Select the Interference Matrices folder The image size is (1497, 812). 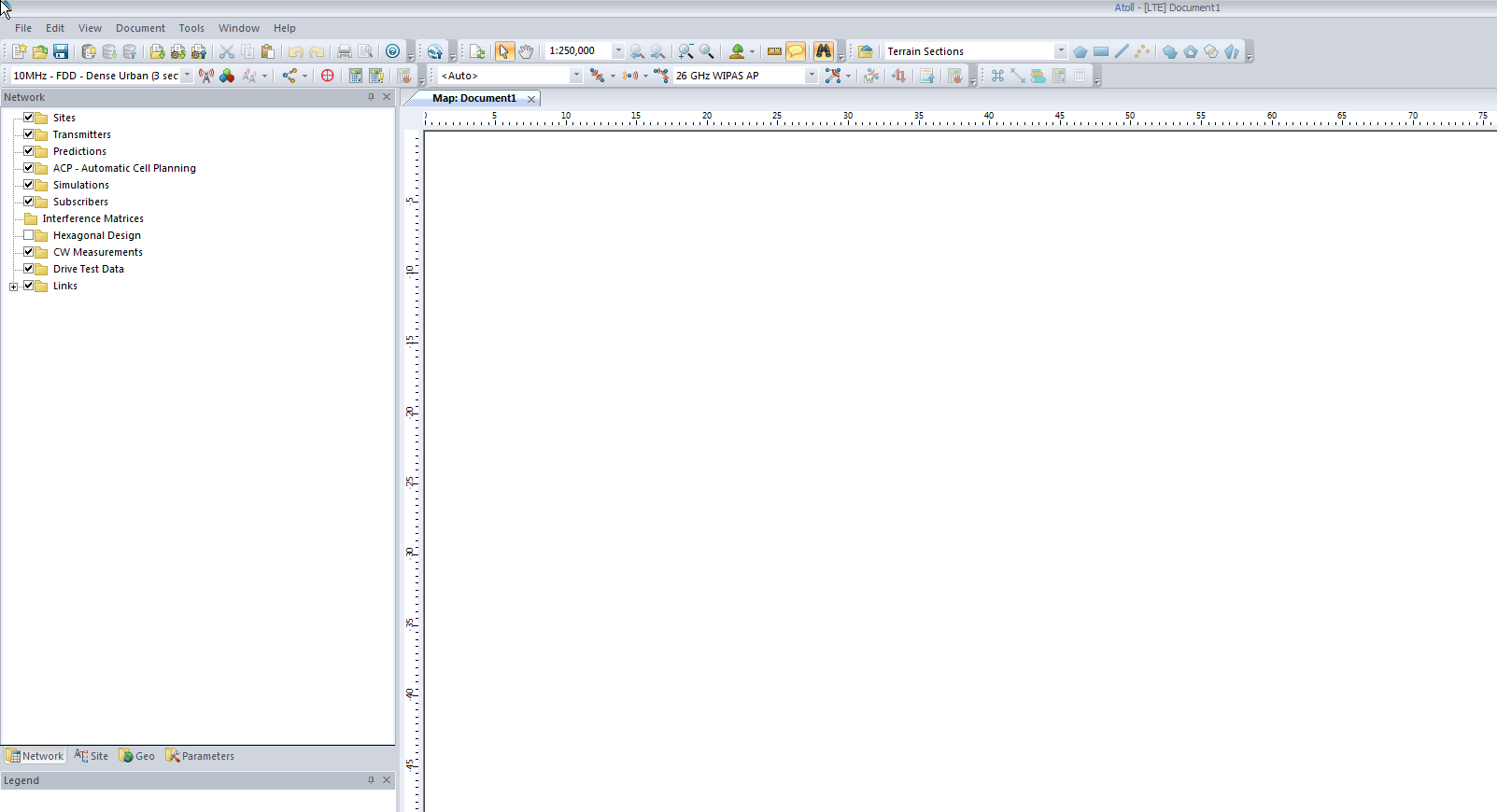(92, 218)
